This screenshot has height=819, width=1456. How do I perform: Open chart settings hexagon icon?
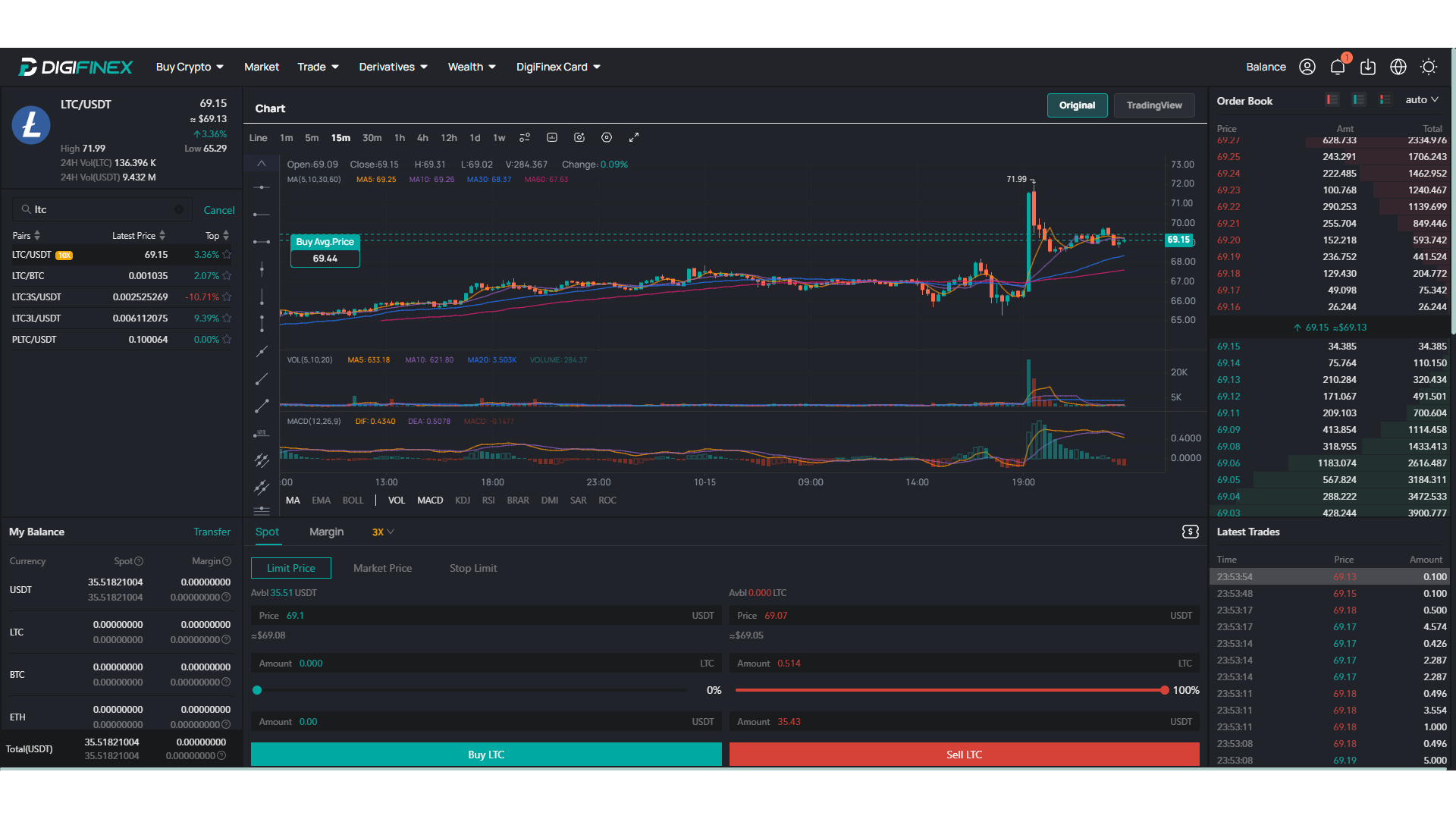(x=607, y=137)
